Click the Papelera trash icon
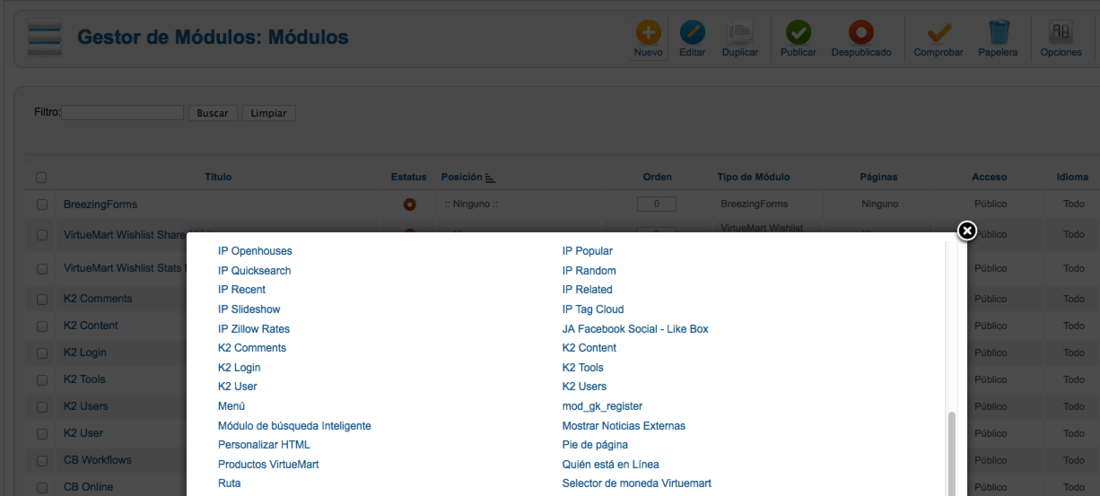Image resolution: width=1100 pixels, height=496 pixels. point(998,32)
